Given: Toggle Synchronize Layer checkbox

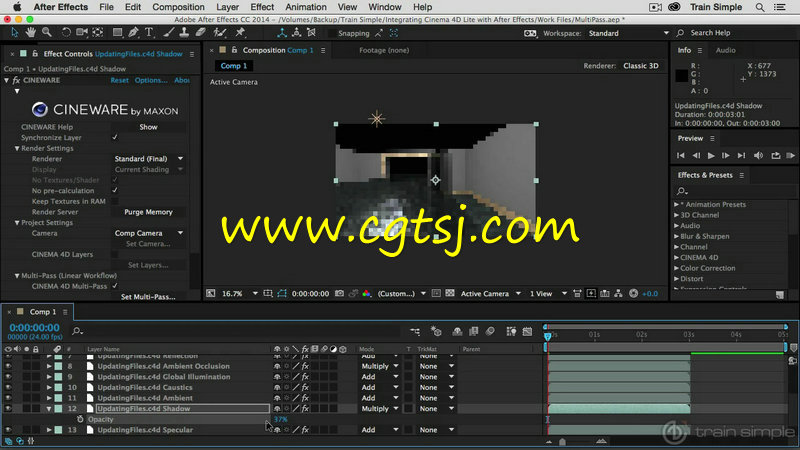Looking at the screenshot, I should pos(115,137).
